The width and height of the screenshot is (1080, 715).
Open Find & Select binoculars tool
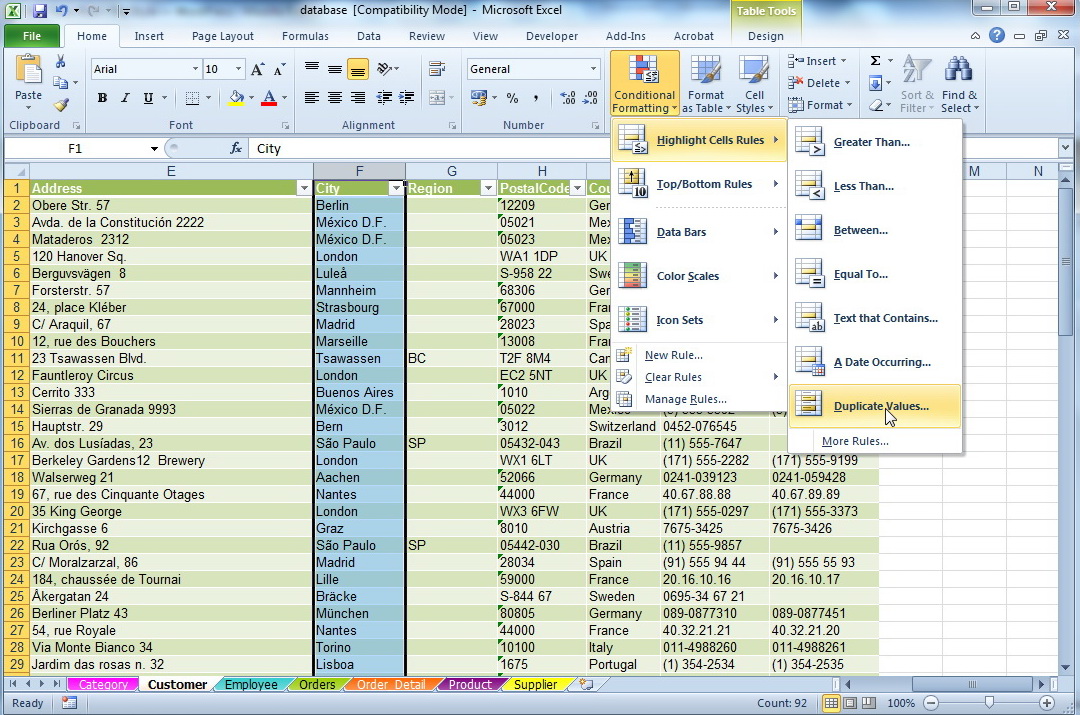pyautogui.click(x=959, y=84)
